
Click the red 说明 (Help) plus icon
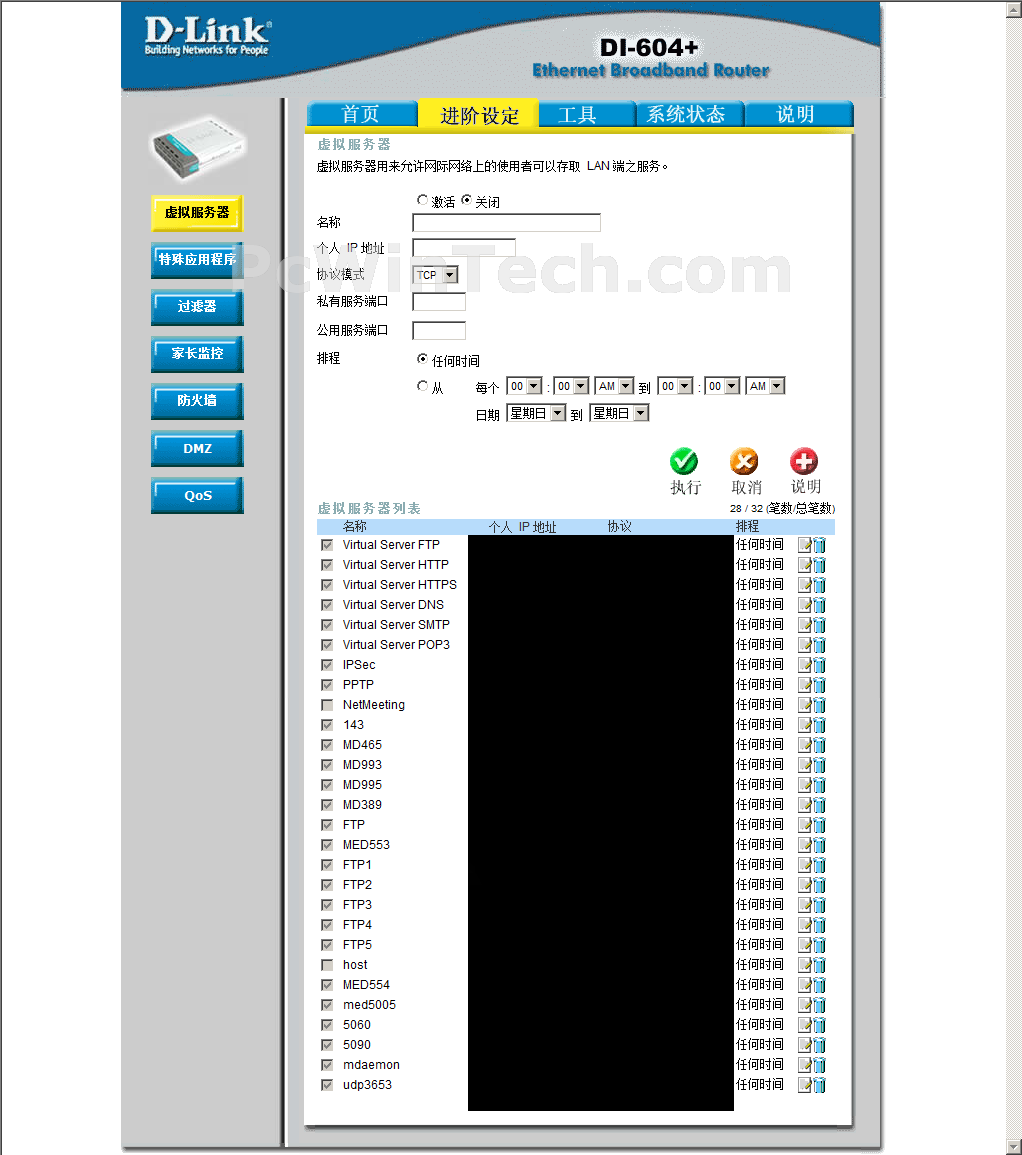pyautogui.click(x=804, y=461)
